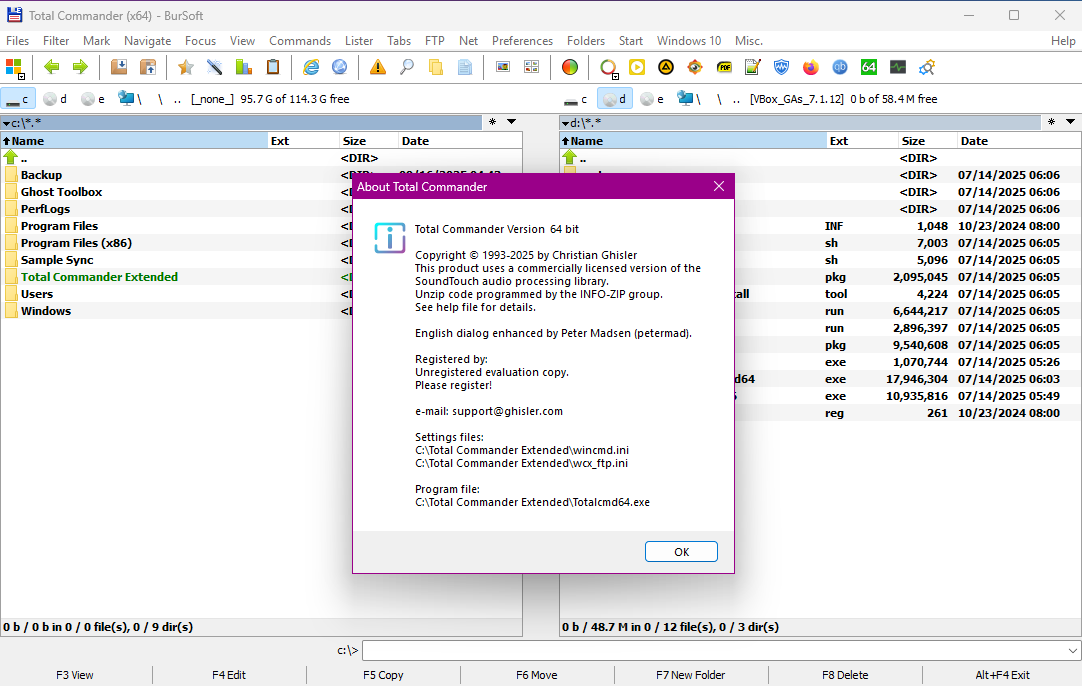Go back with the green left arrow
The width and height of the screenshot is (1082, 686).
(x=51, y=67)
